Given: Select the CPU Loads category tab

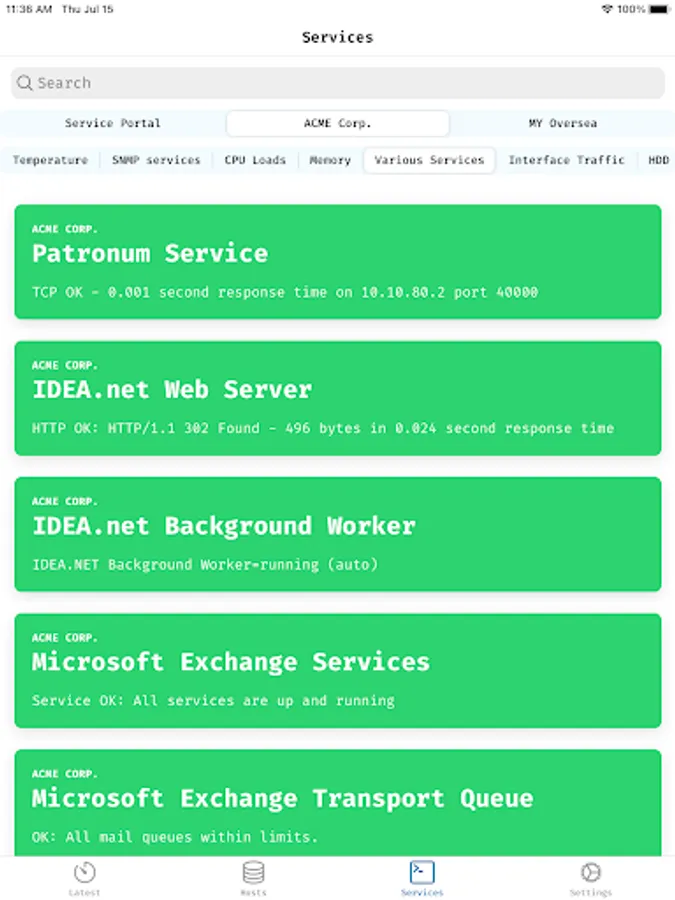Looking at the screenshot, I should point(255,160).
